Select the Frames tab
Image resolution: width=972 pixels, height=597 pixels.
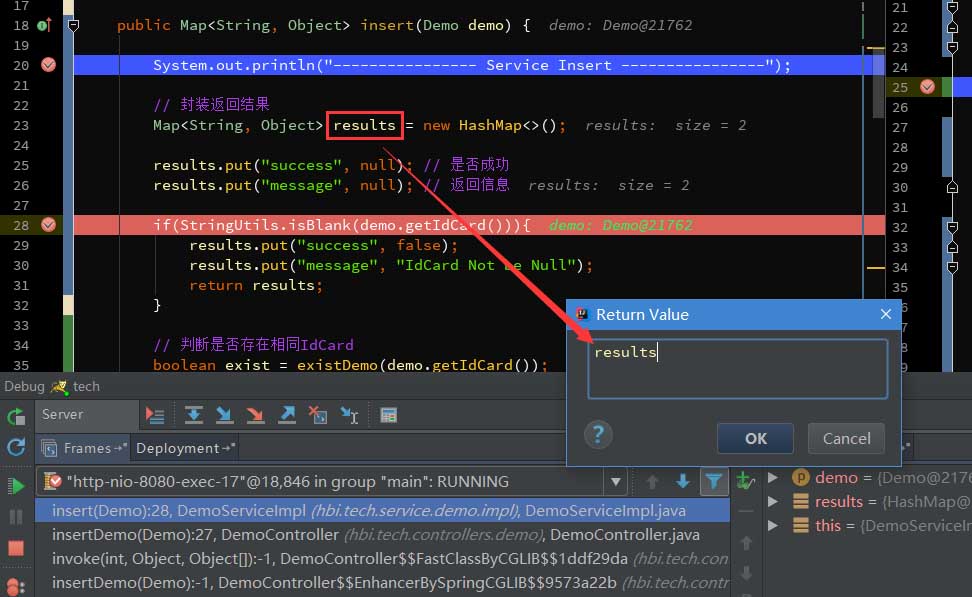click(84, 448)
